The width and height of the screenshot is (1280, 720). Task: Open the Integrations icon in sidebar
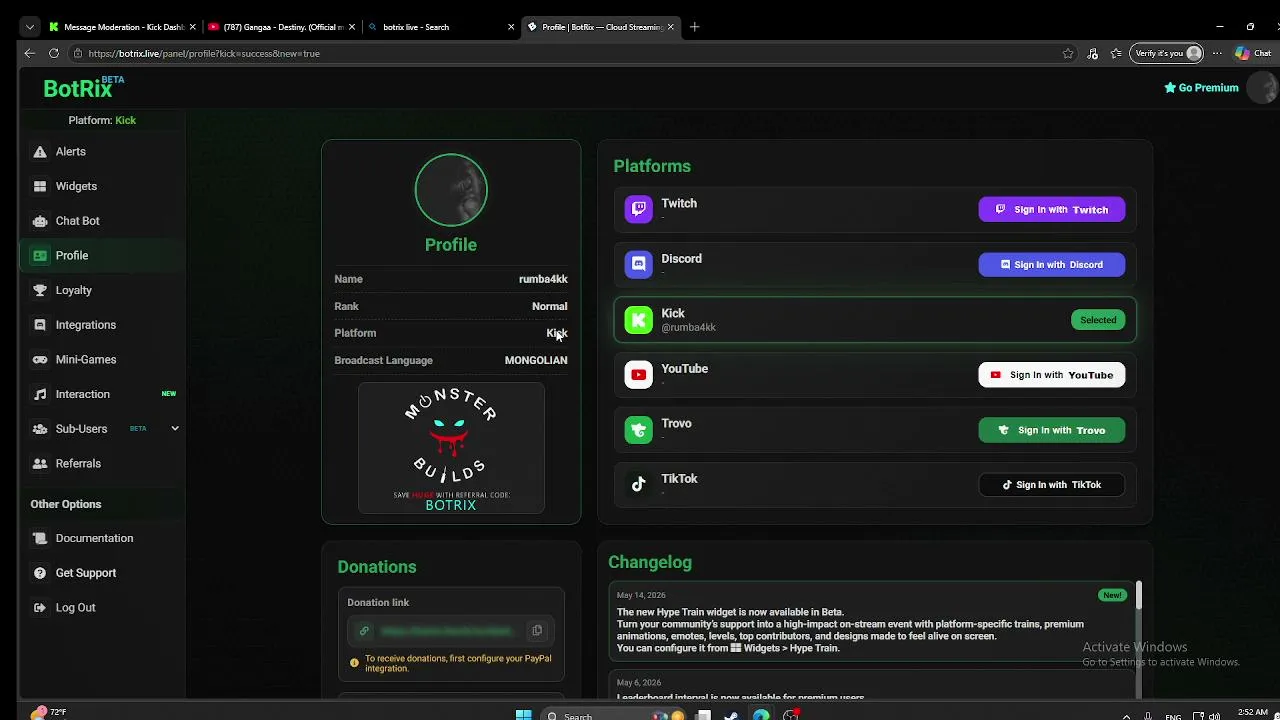[x=40, y=325]
